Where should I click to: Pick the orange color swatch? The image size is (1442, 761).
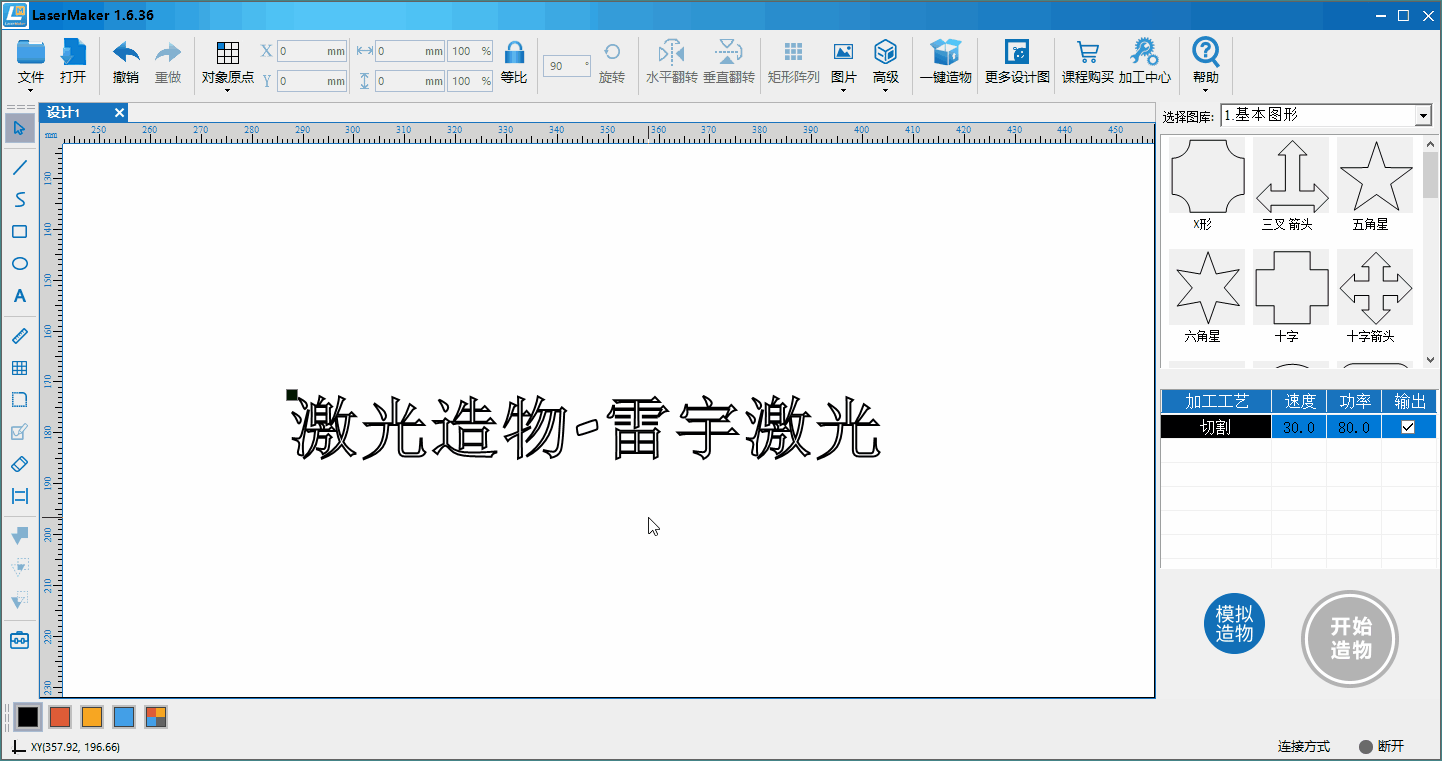pyautogui.click(x=92, y=717)
